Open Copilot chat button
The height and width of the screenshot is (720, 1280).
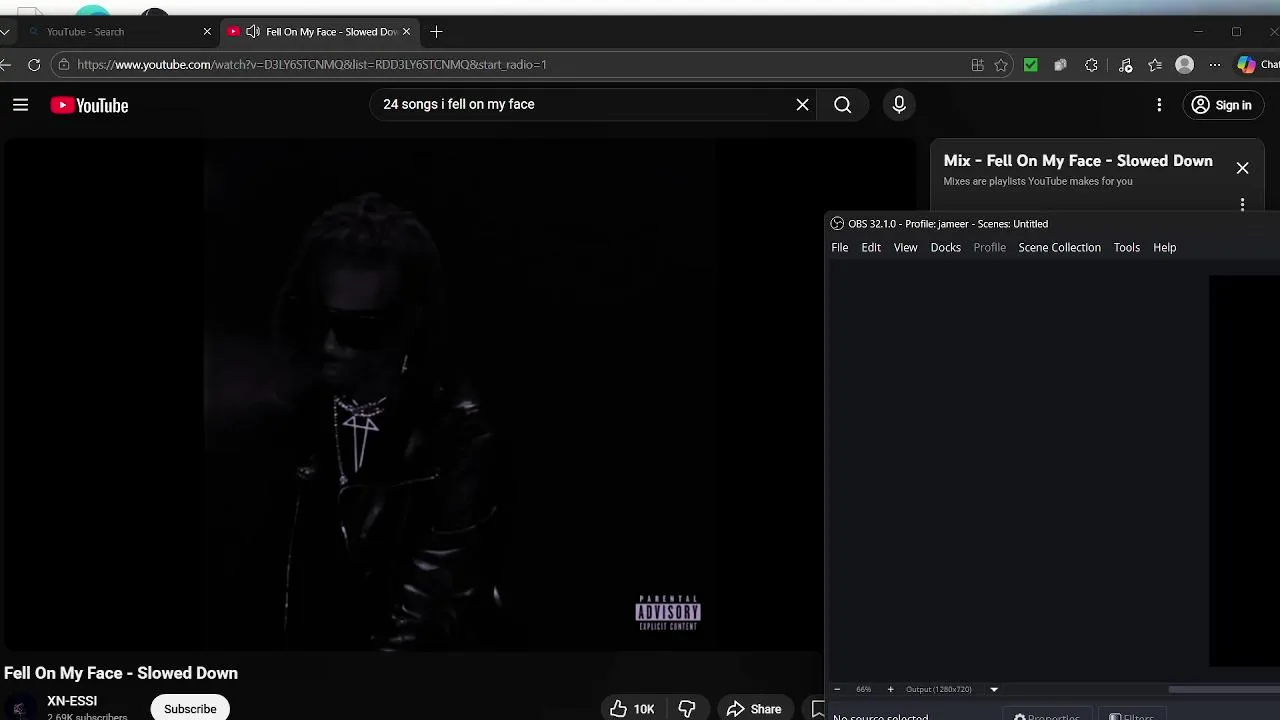(1258, 65)
